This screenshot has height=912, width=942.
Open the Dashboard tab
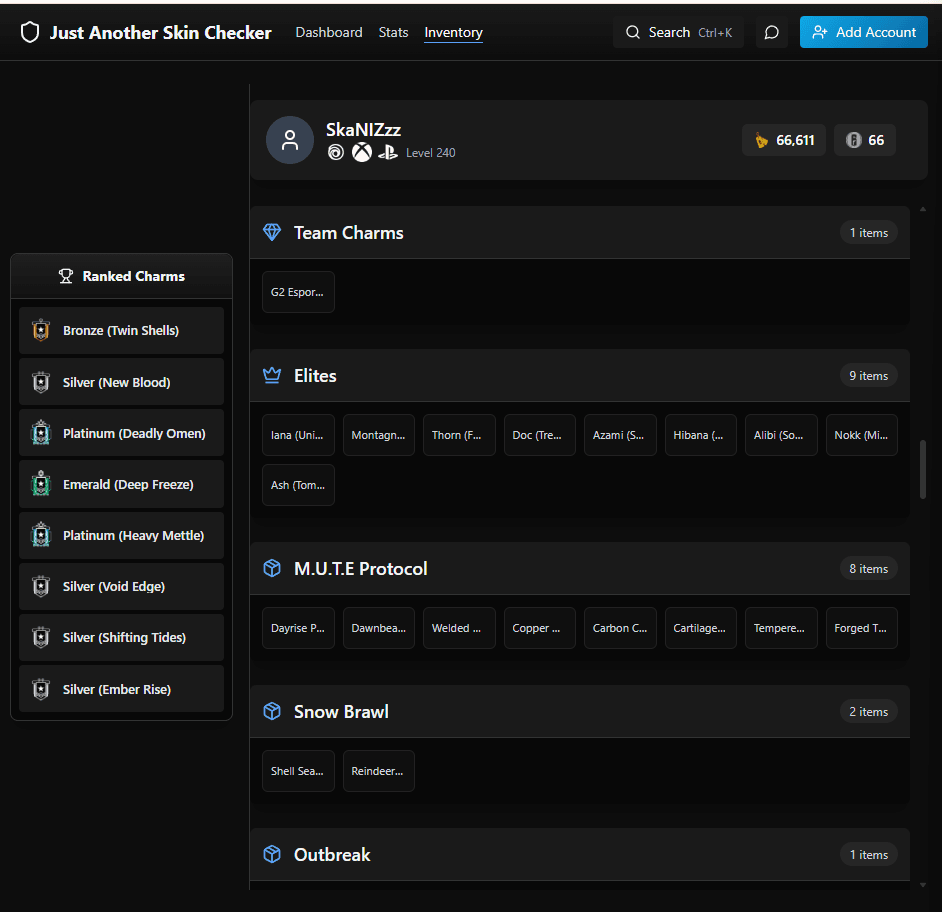[x=329, y=32]
